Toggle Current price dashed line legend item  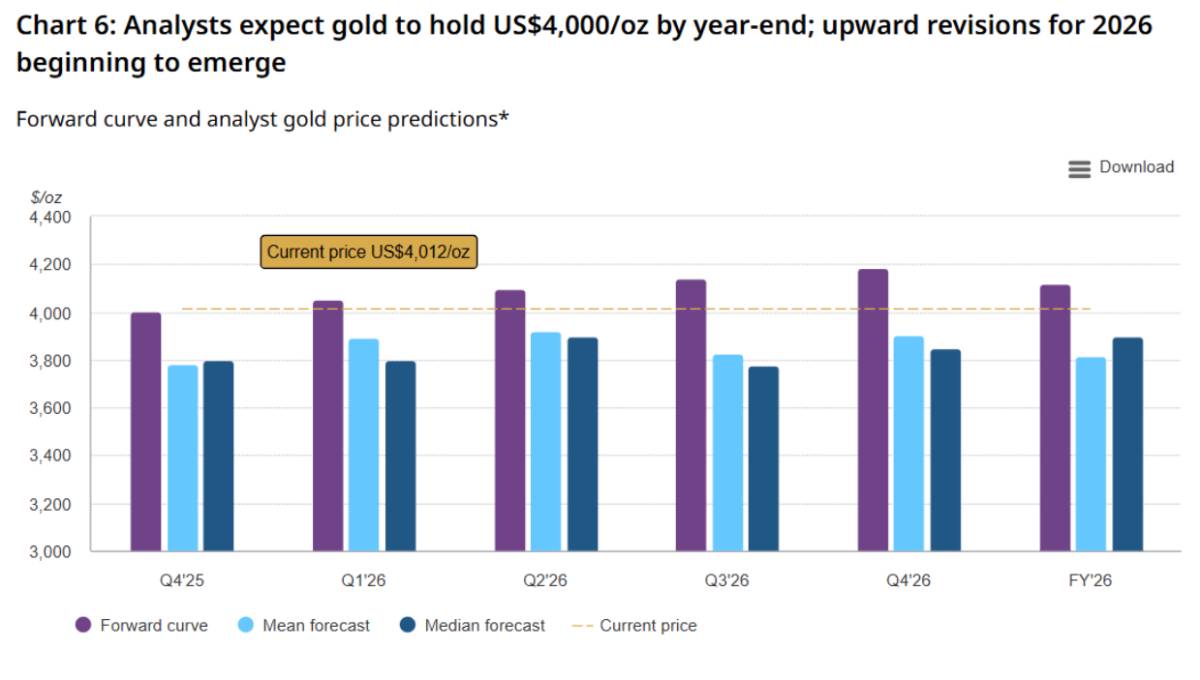pos(647,625)
